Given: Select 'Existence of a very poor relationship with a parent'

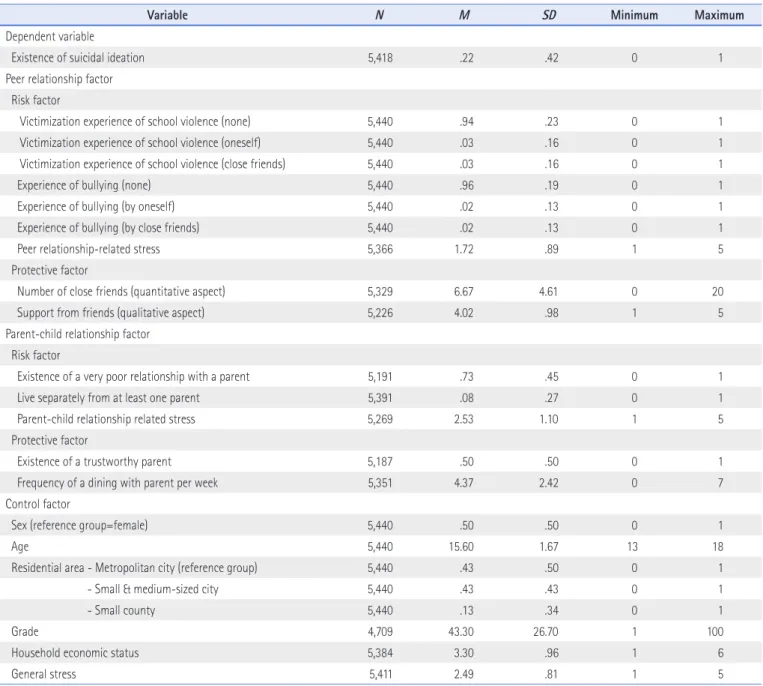Looking at the screenshot, I should point(133,377).
